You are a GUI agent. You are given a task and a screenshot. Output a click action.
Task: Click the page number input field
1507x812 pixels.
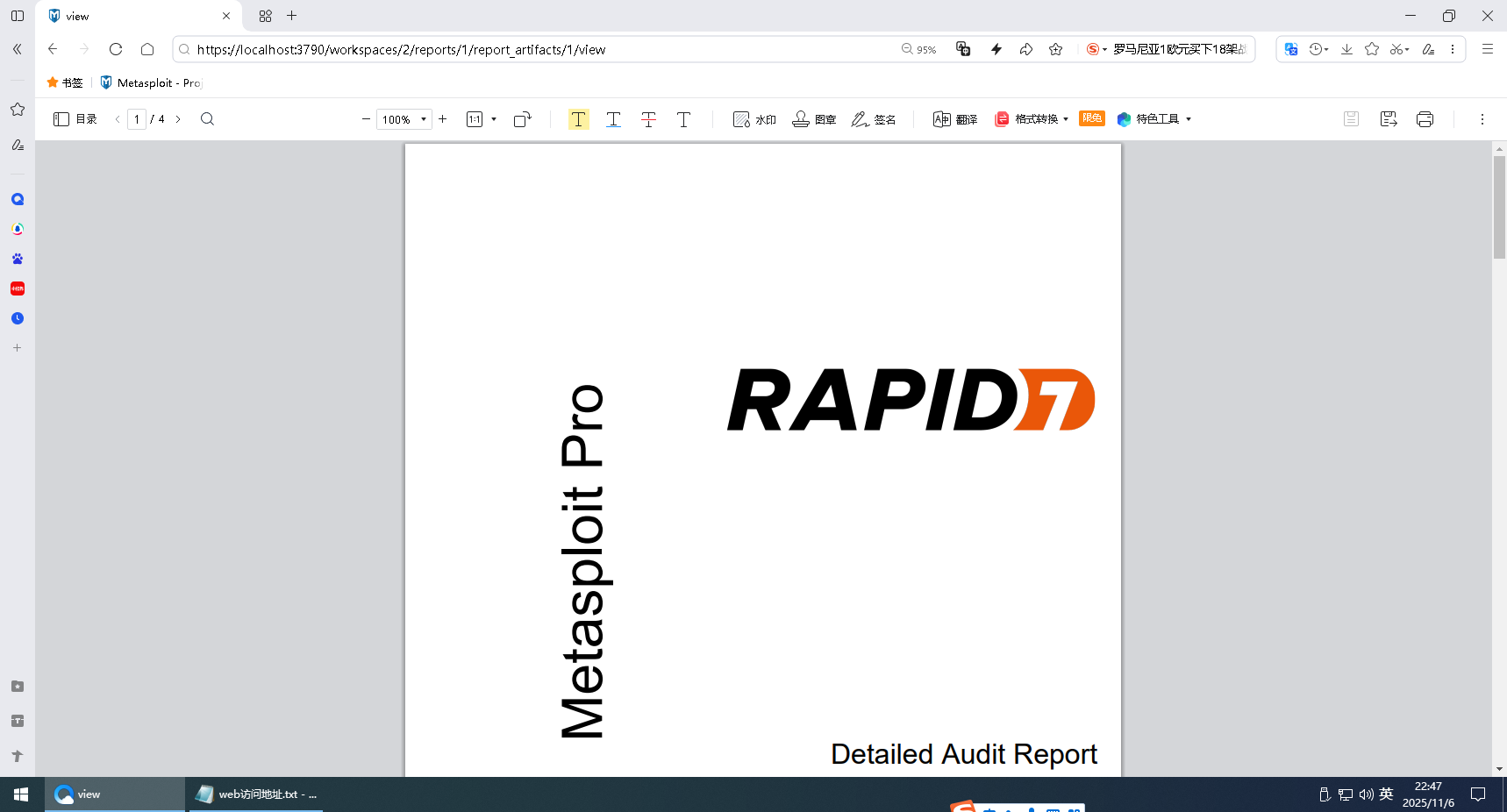(137, 119)
